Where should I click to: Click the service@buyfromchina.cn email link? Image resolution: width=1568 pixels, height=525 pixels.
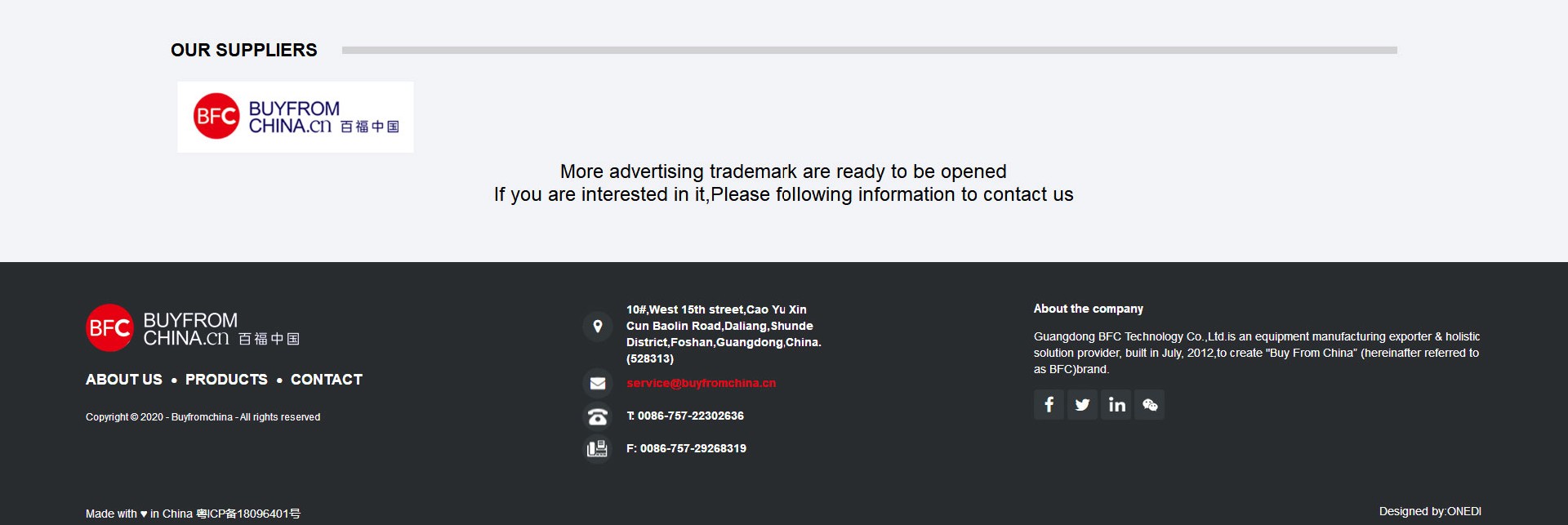tap(701, 383)
